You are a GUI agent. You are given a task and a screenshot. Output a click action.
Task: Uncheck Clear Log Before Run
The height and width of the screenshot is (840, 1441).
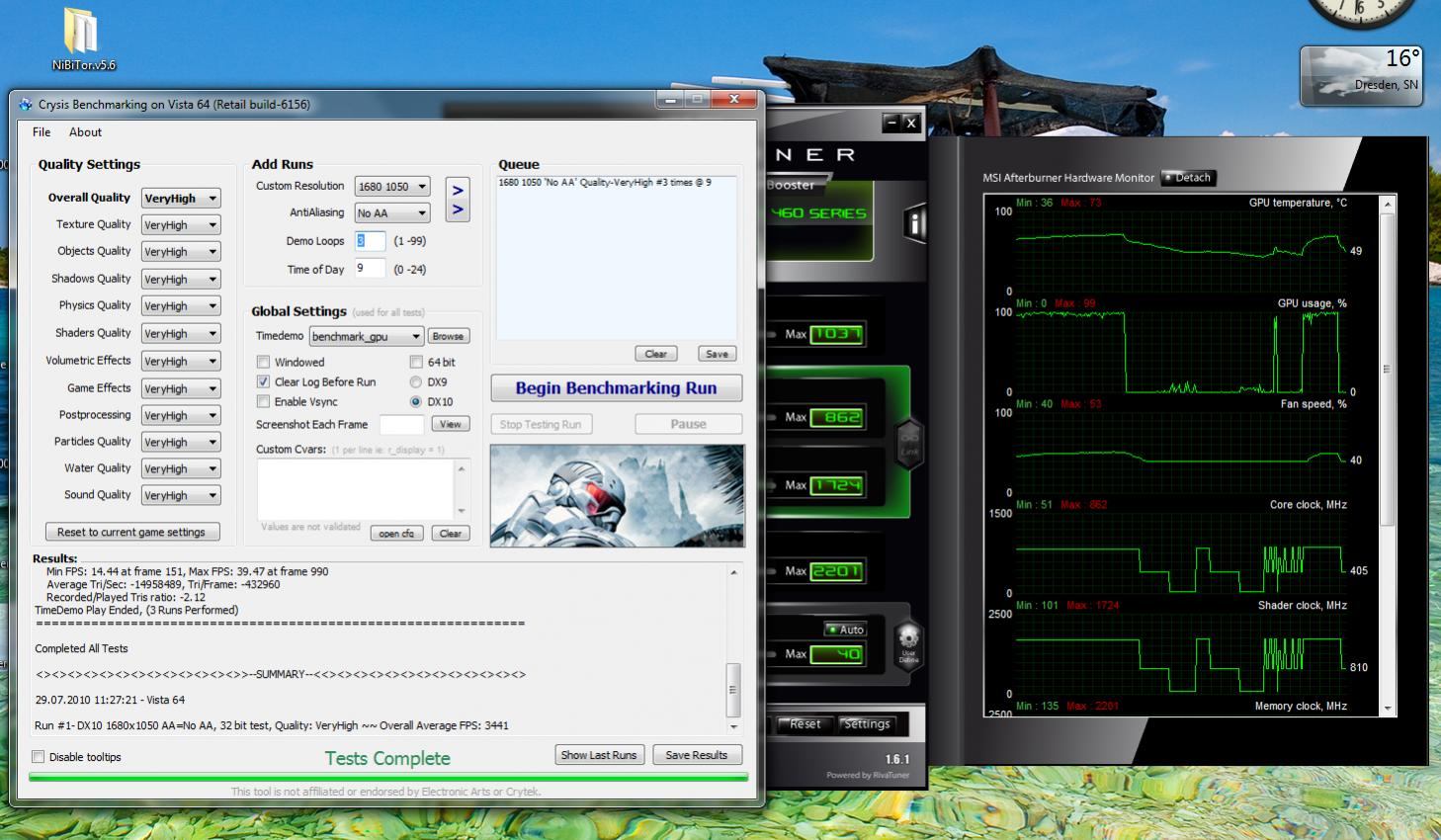(x=263, y=381)
